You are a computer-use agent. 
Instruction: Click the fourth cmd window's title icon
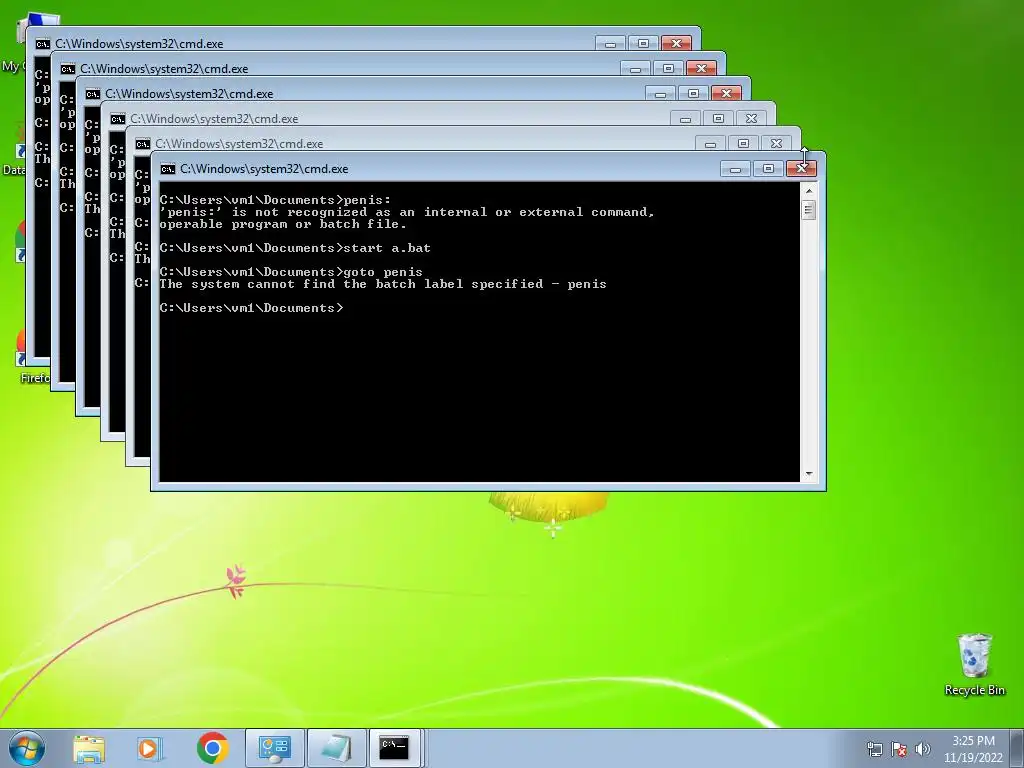pos(118,119)
